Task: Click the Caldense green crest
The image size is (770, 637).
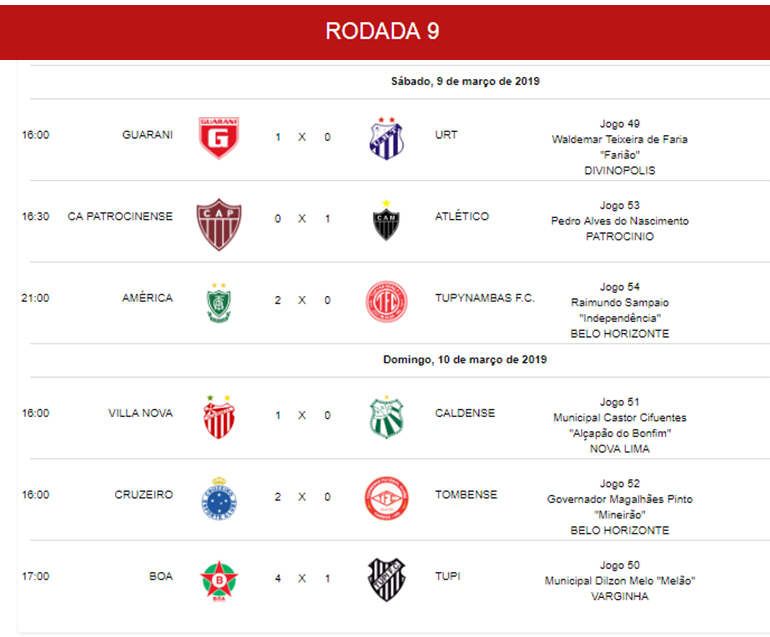Action: pos(386,417)
